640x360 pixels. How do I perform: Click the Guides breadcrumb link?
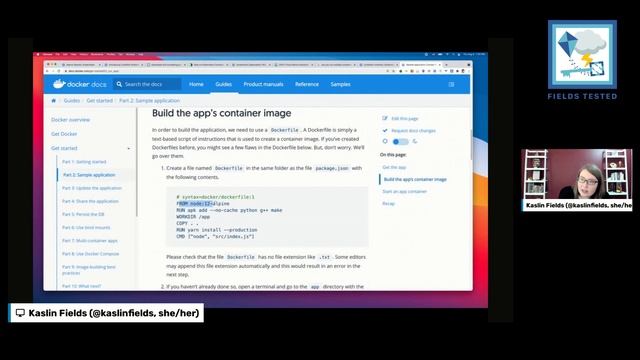[72, 100]
